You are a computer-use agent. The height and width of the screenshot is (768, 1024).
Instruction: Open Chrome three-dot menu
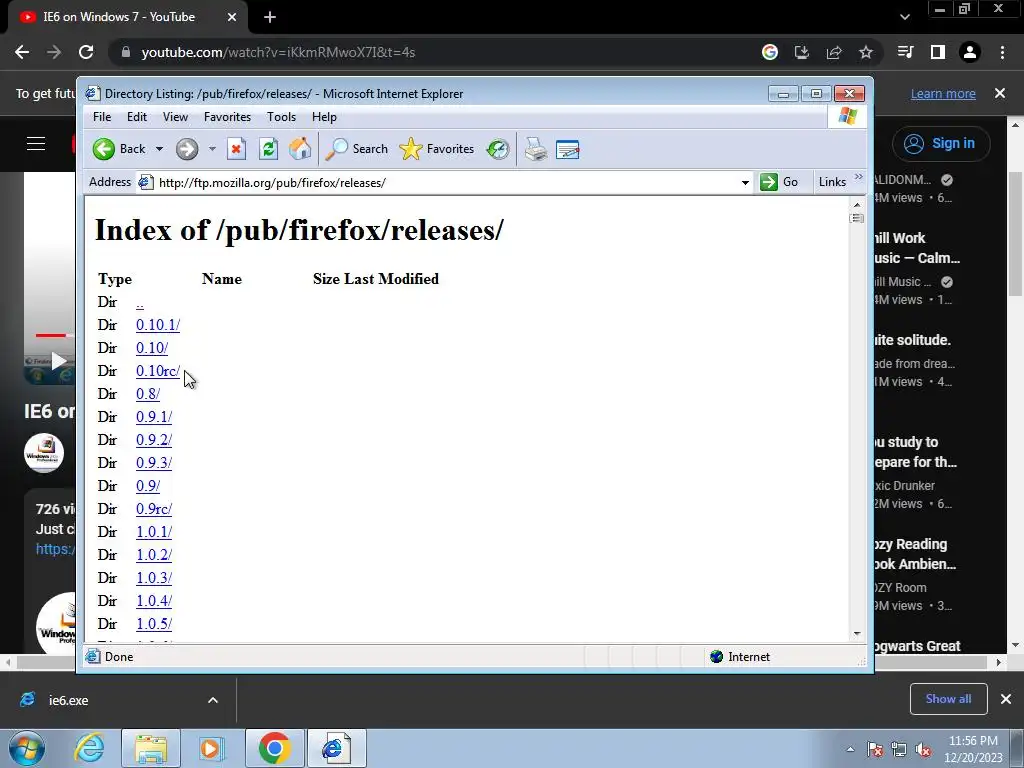[1002, 52]
